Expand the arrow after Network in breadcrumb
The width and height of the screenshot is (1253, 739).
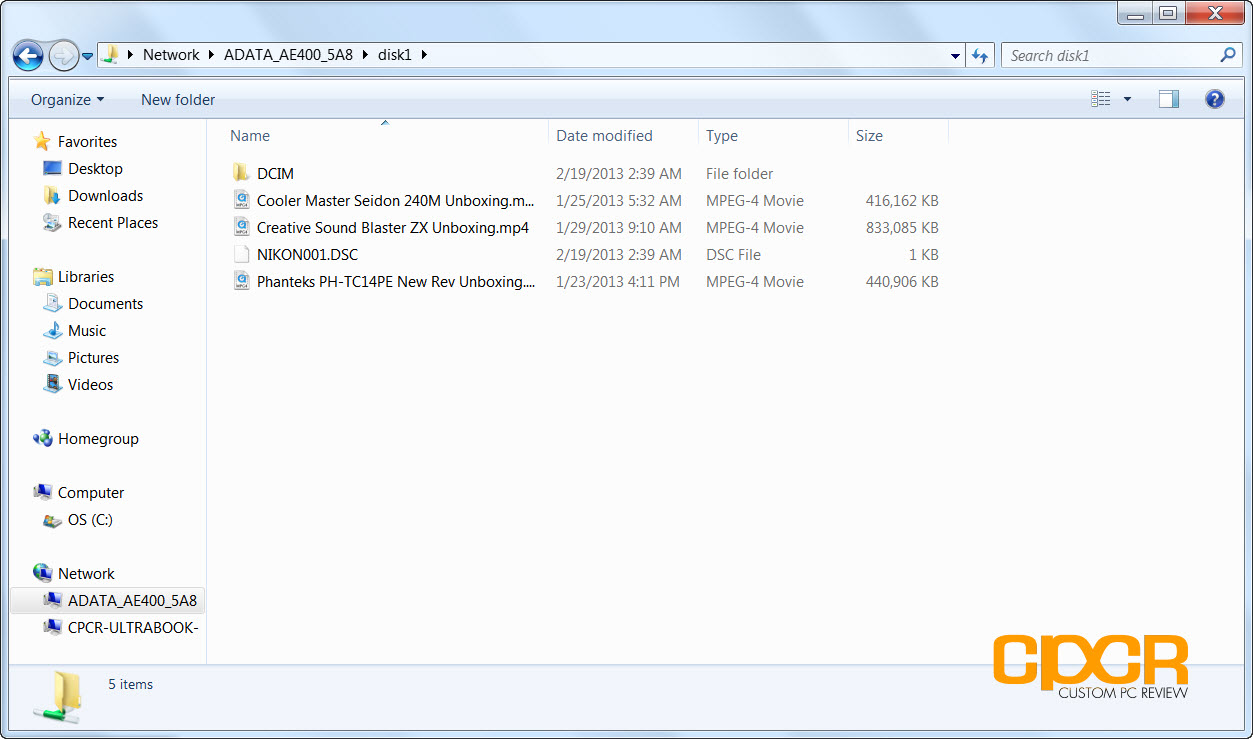pyautogui.click(x=212, y=55)
